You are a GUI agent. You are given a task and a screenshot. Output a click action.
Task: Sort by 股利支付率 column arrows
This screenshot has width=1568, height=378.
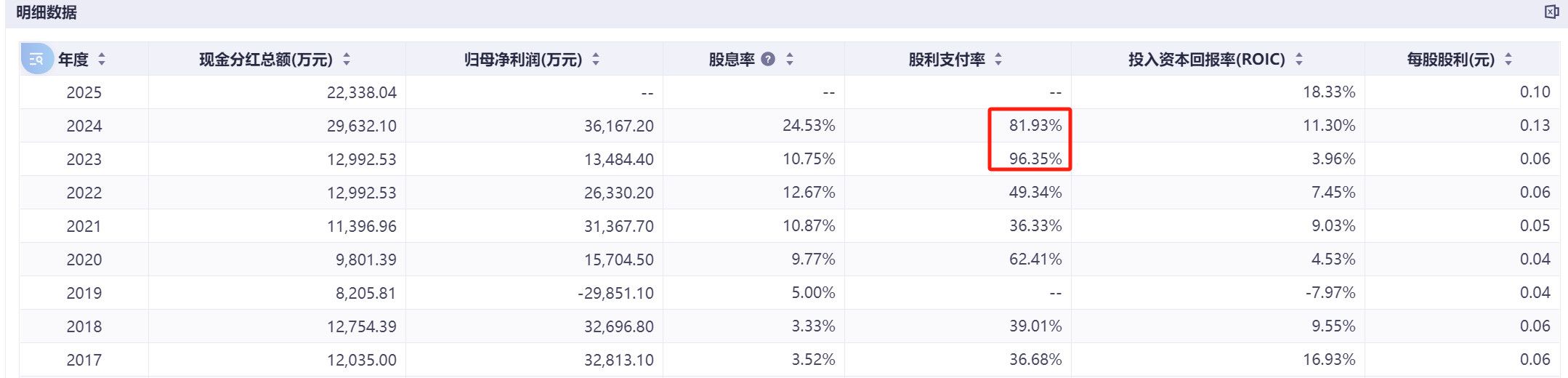coord(998,60)
